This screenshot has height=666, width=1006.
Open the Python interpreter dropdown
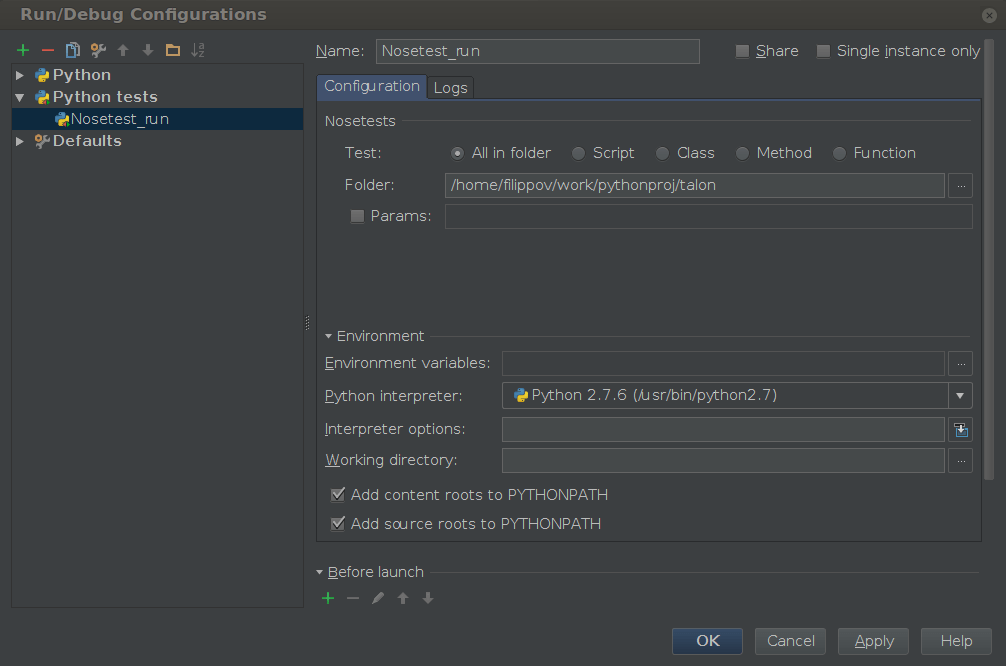pyautogui.click(x=959, y=395)
